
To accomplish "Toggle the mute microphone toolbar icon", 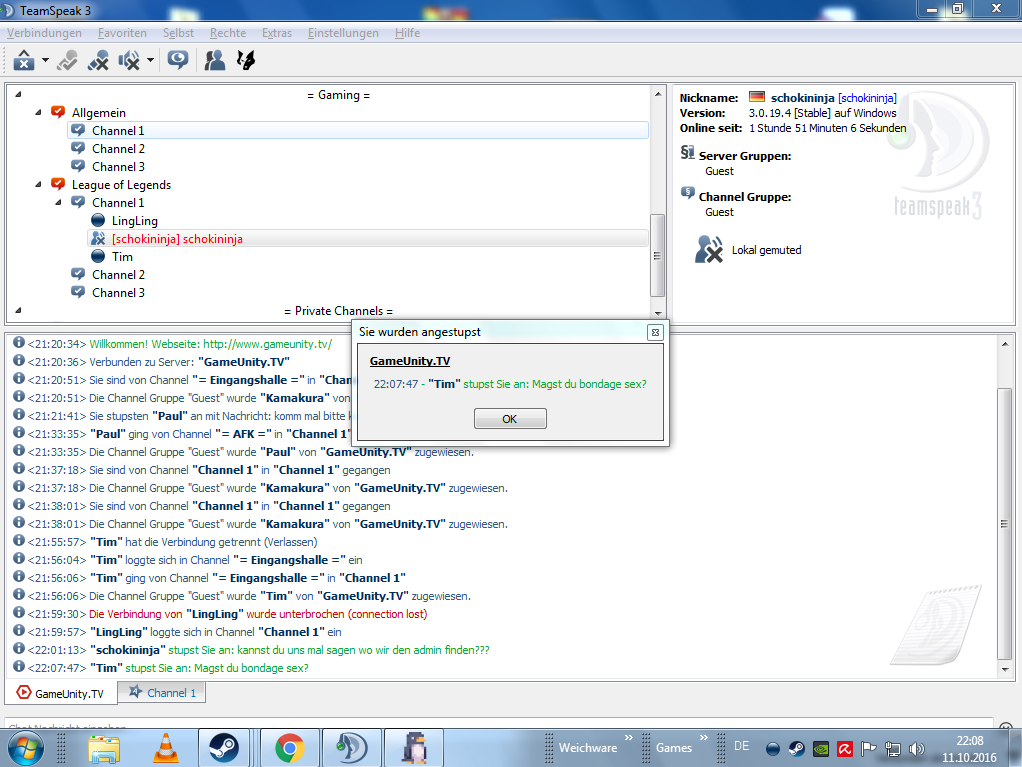I will click(x=97, y=61).
